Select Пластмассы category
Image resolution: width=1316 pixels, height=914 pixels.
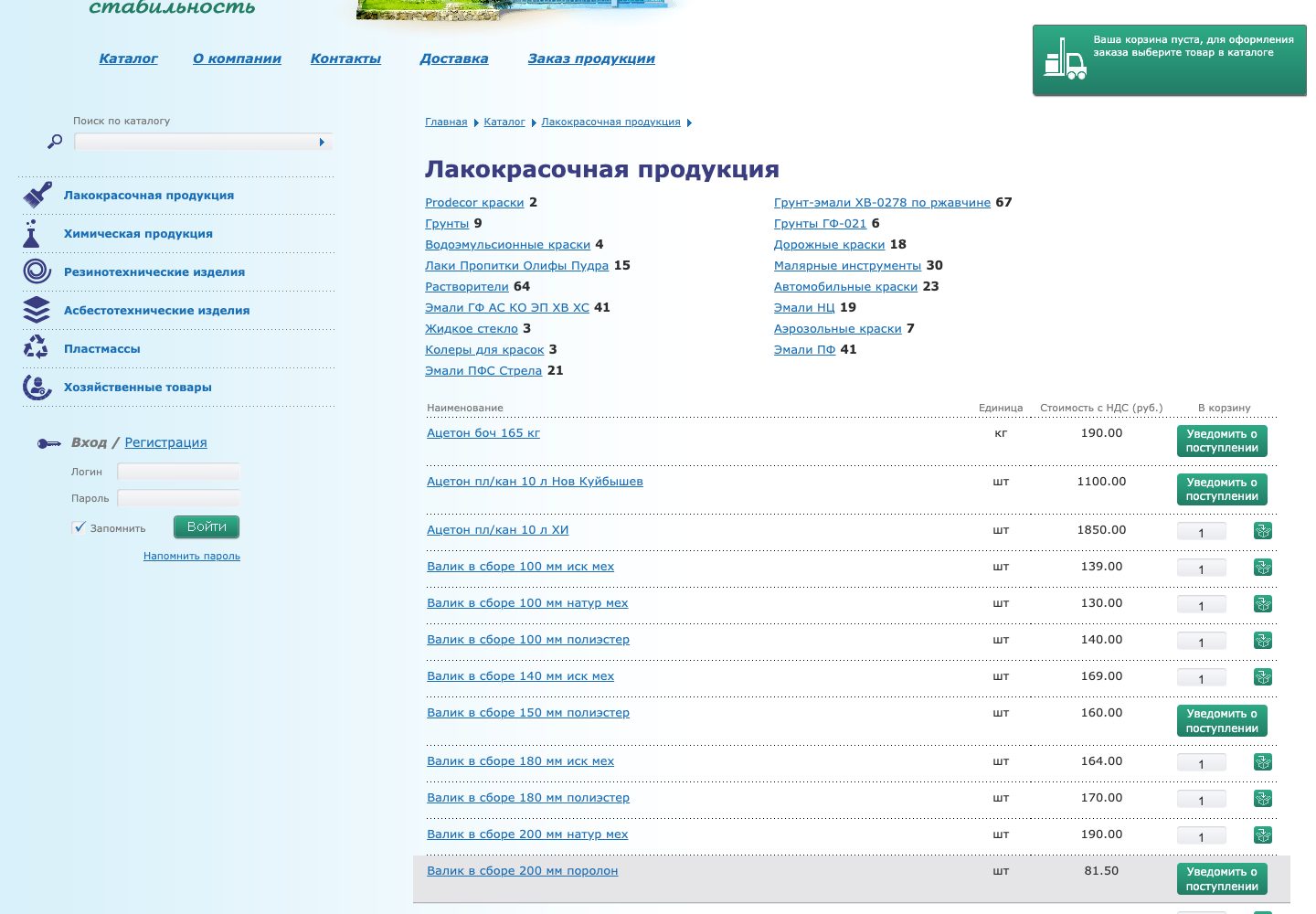tap(101, 348)
